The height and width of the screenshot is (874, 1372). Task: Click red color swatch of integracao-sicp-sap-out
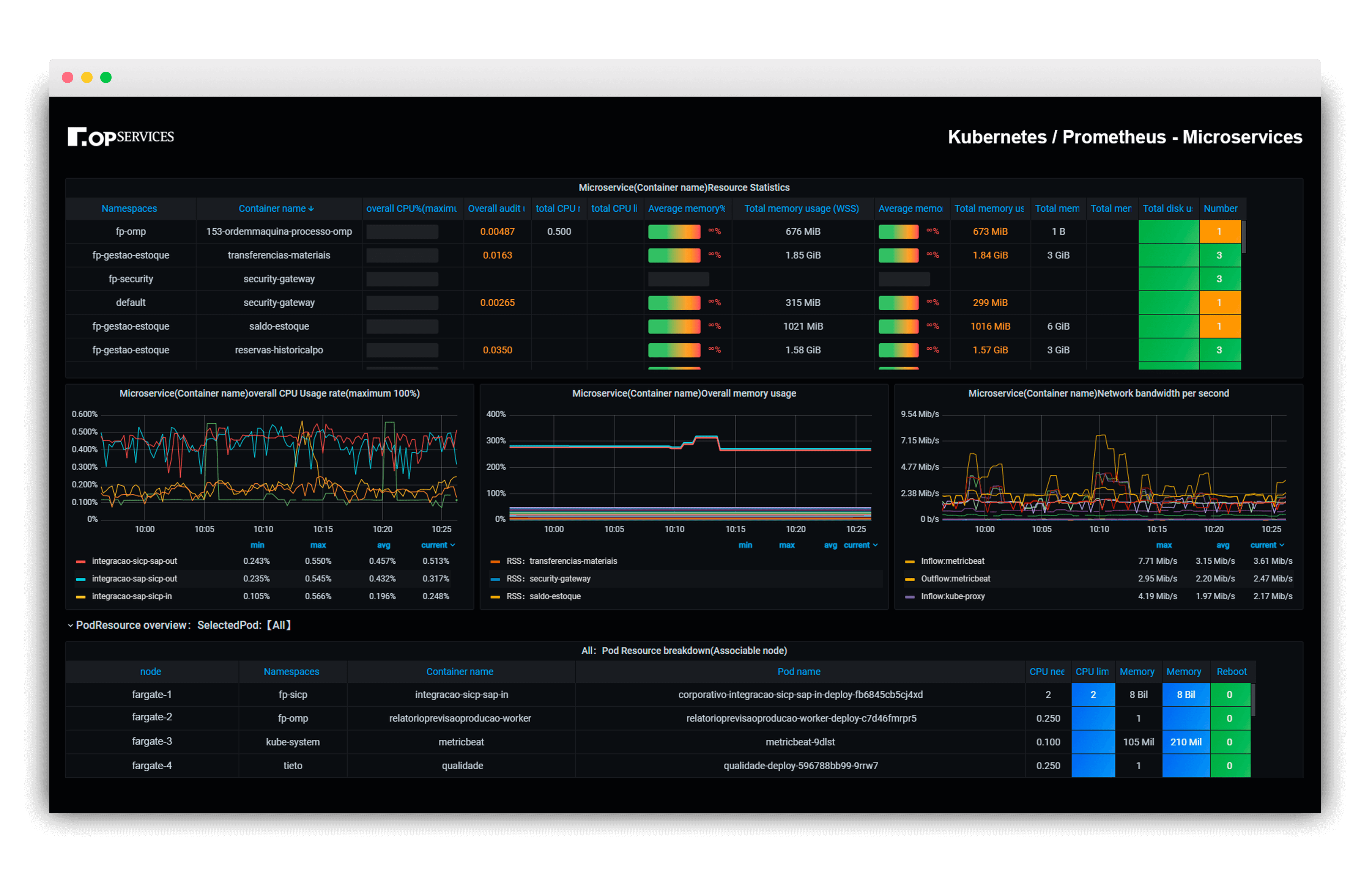pyautogui.click(x=81, y=562)
